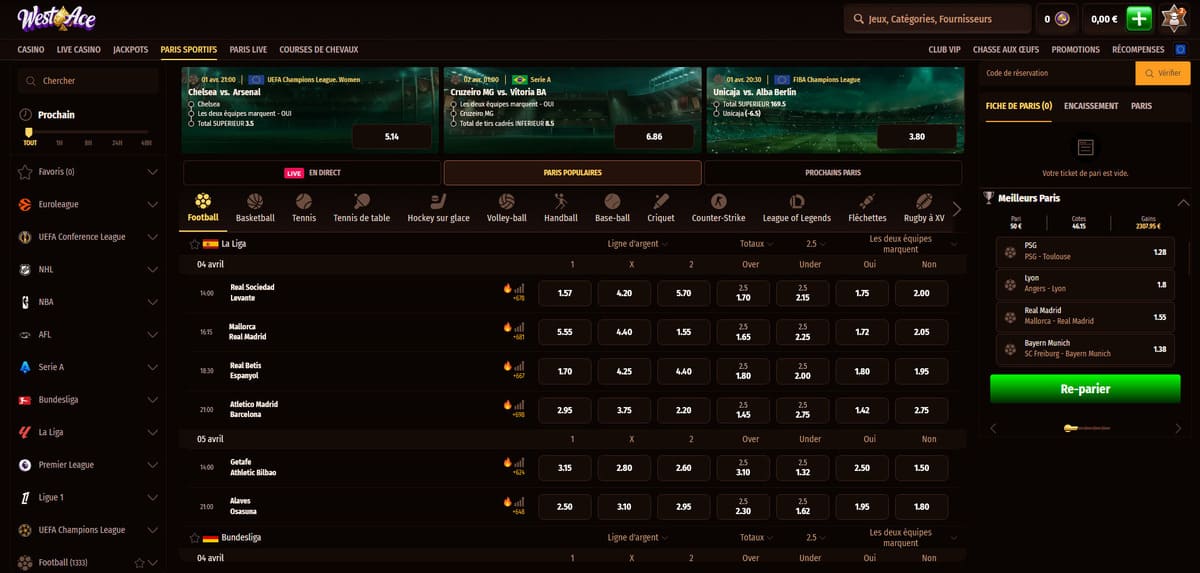
Task: Select the Handball sport icon
Action: coord(561,201)
